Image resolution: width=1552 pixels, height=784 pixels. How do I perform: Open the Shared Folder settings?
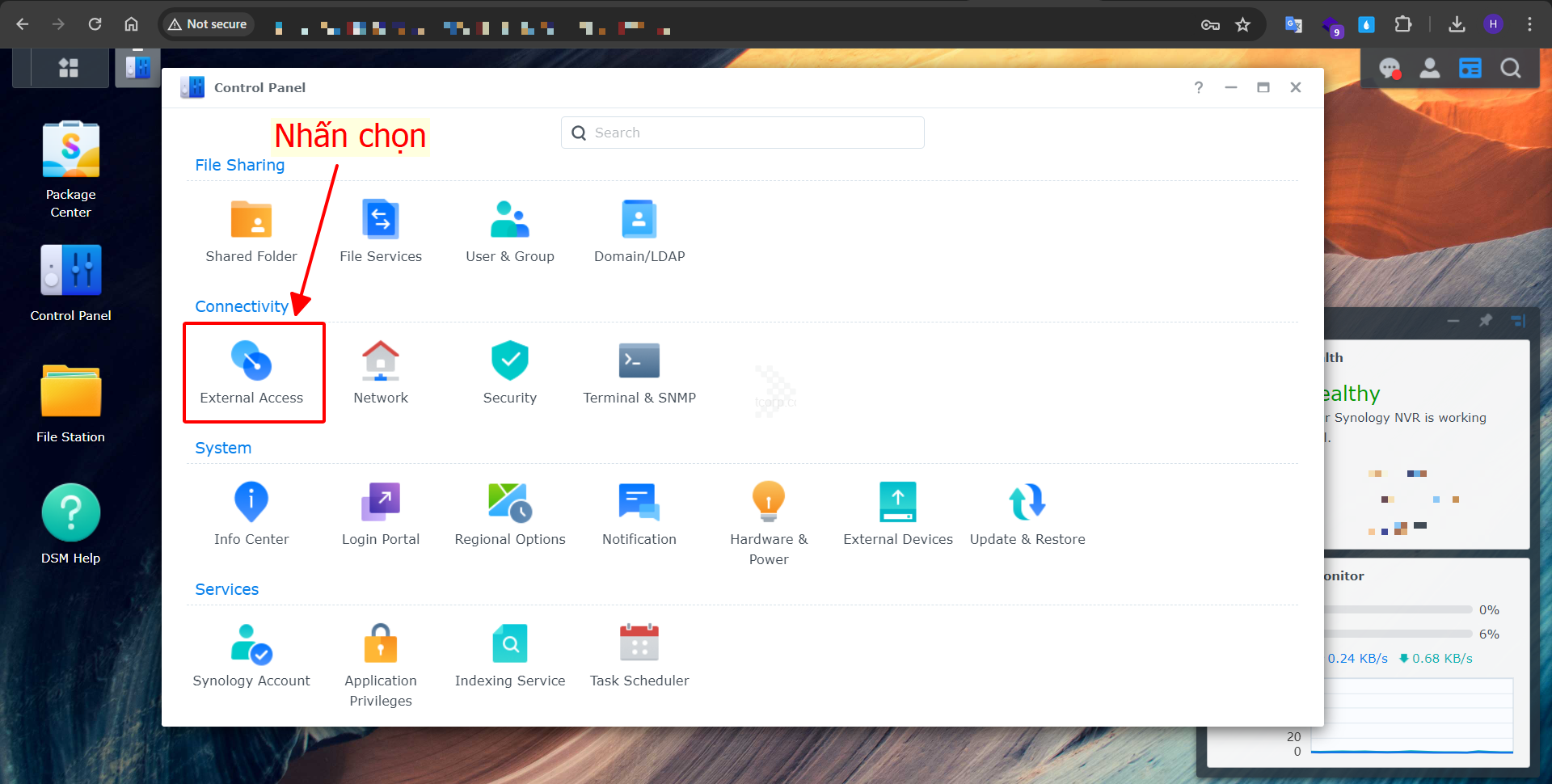click(x=251, y=231)
